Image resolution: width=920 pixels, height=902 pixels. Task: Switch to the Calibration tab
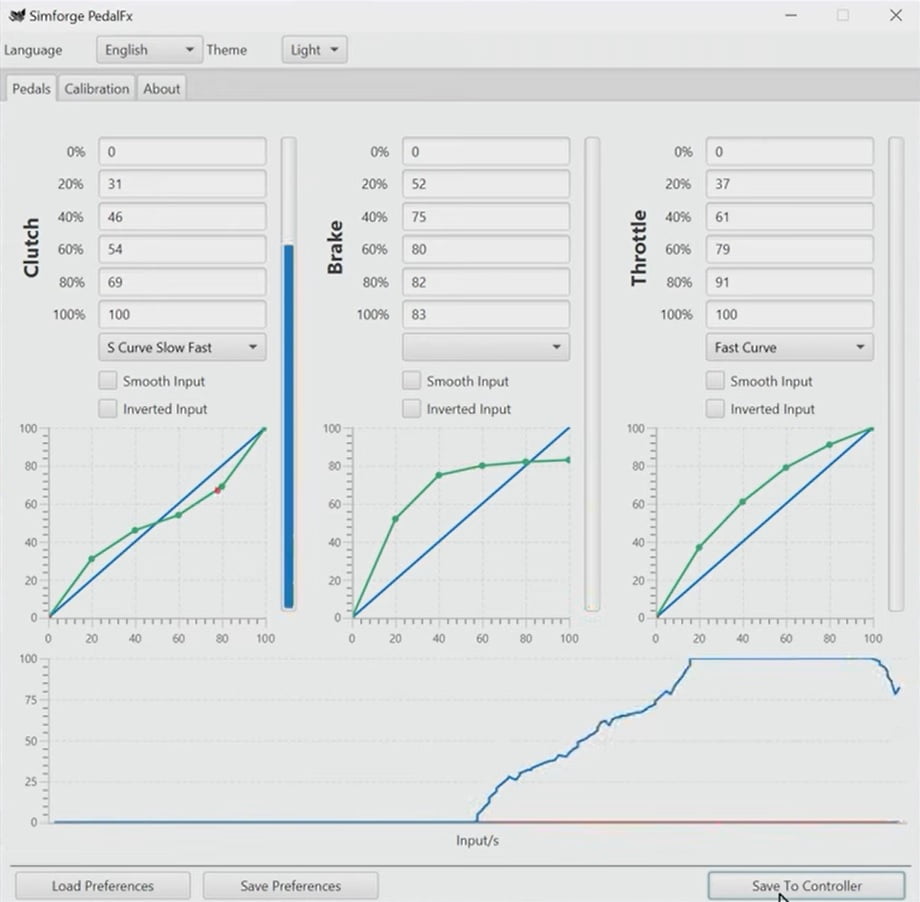coord(97,89)
